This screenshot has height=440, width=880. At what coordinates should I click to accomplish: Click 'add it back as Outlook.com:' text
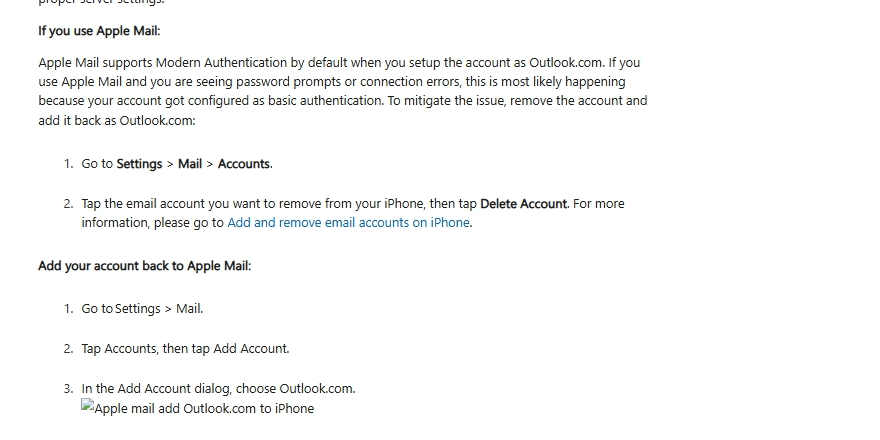[x=117, y=121]
